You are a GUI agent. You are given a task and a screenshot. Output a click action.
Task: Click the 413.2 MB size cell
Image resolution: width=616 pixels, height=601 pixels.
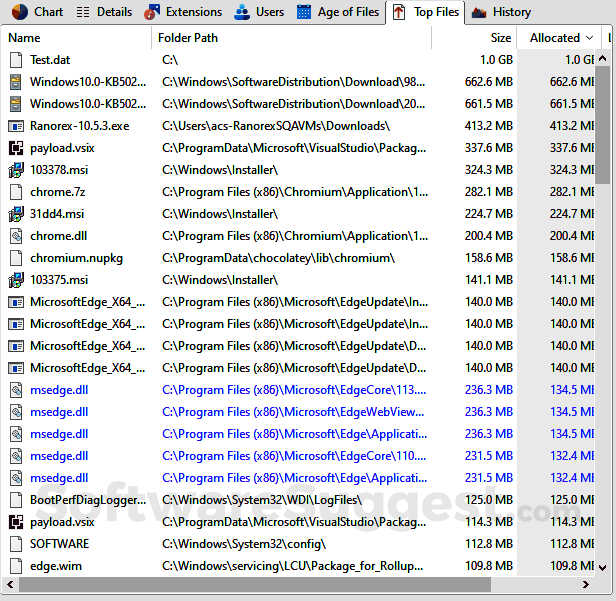(489, 126)
